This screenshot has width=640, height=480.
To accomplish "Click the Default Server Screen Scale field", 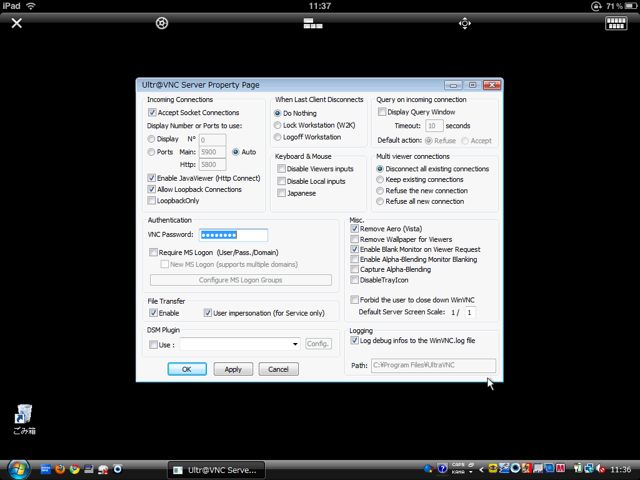I will click(x=470, y=313).
